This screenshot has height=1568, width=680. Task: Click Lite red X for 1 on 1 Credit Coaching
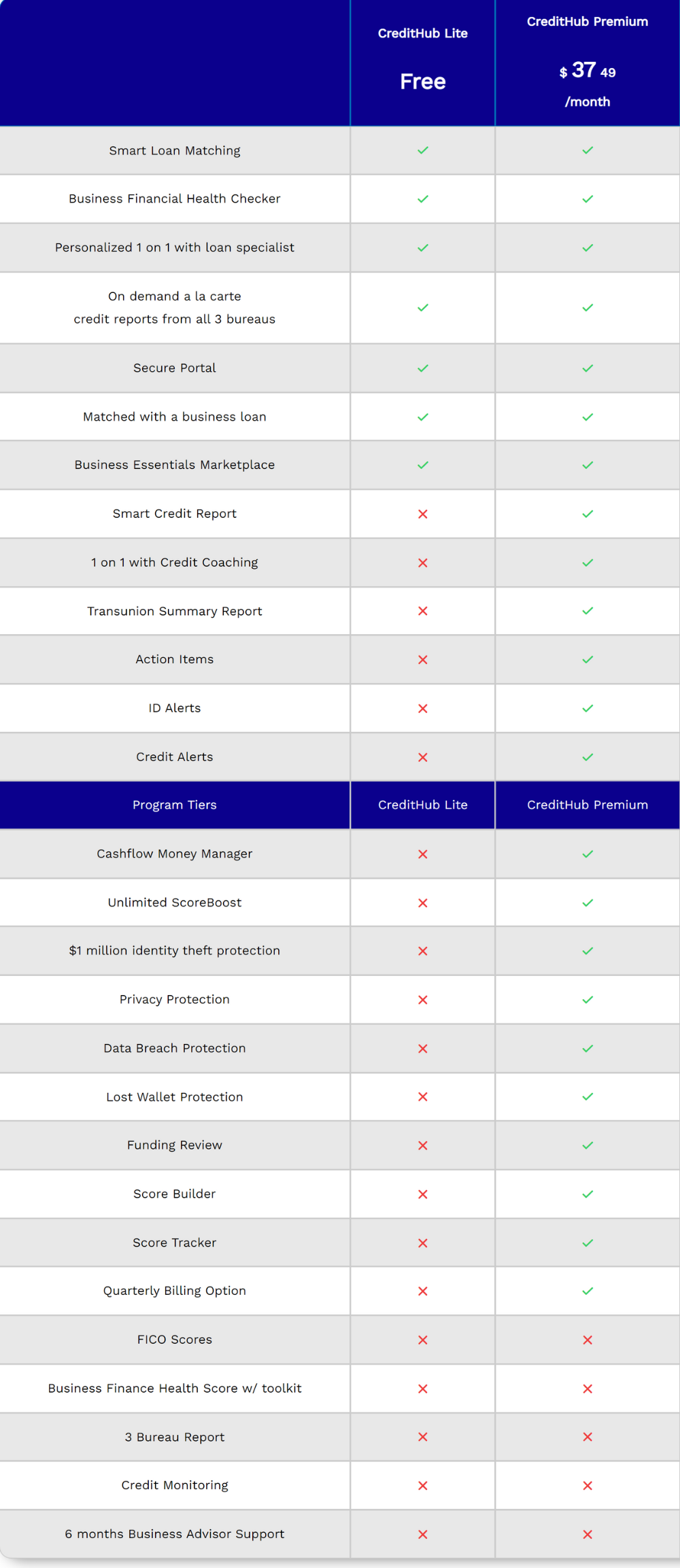(x=423, y=563)
